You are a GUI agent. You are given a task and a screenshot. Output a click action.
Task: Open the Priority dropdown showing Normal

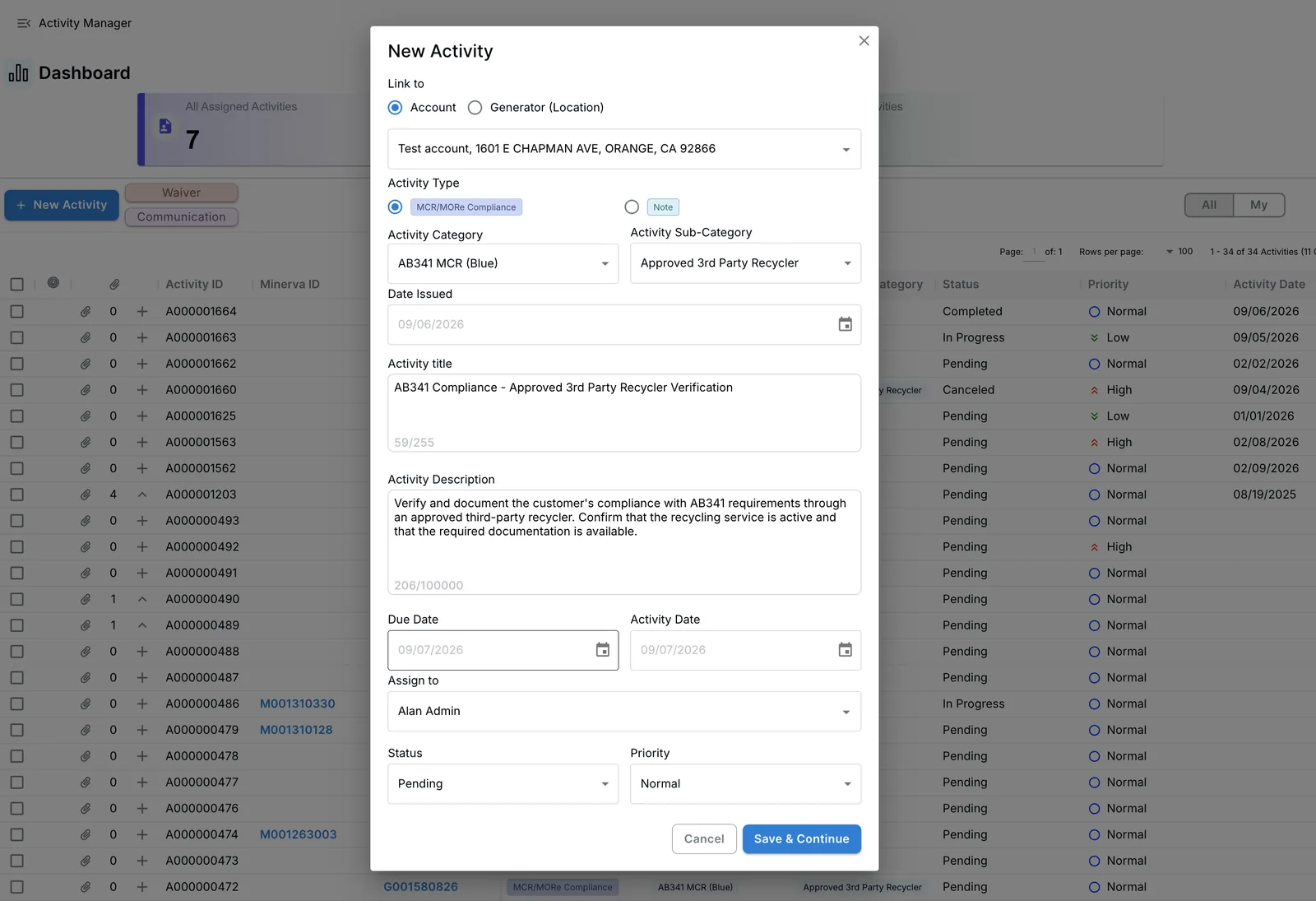coord(745,784)
